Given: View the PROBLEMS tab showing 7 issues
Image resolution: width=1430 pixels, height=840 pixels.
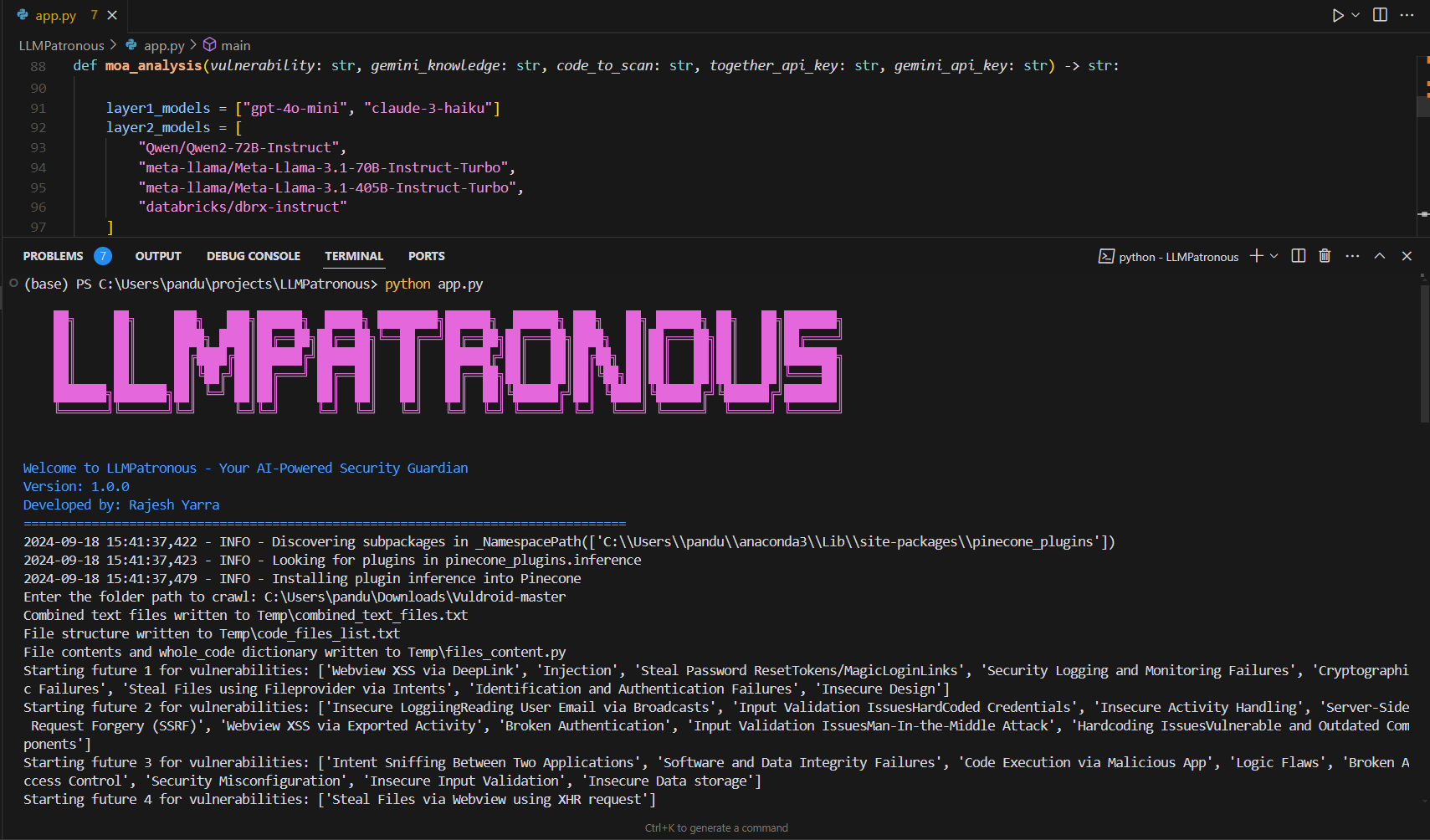Looking at the screenshot, I should point(53,256).
